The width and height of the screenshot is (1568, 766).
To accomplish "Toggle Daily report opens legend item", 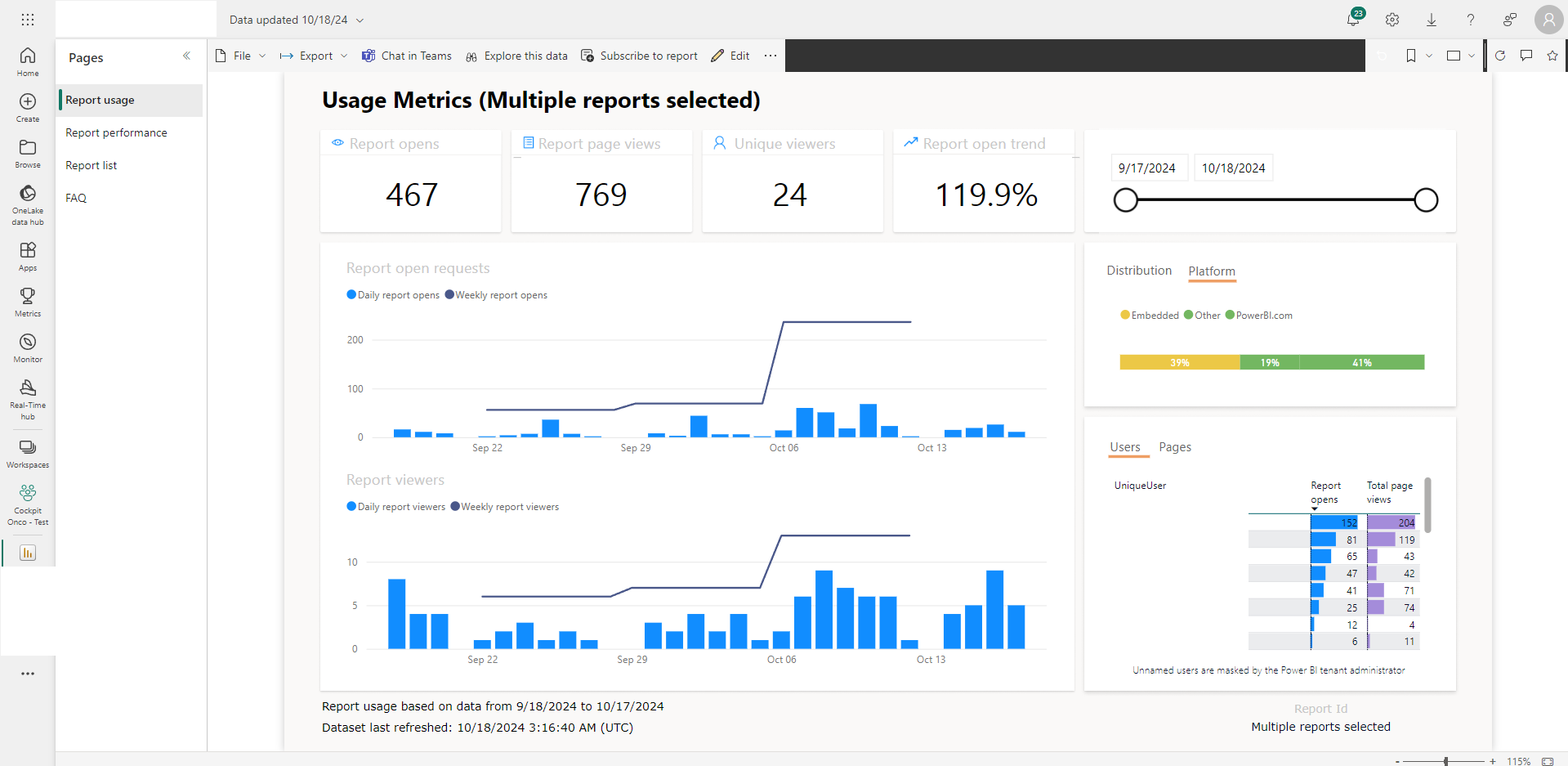I will [393, 295].
